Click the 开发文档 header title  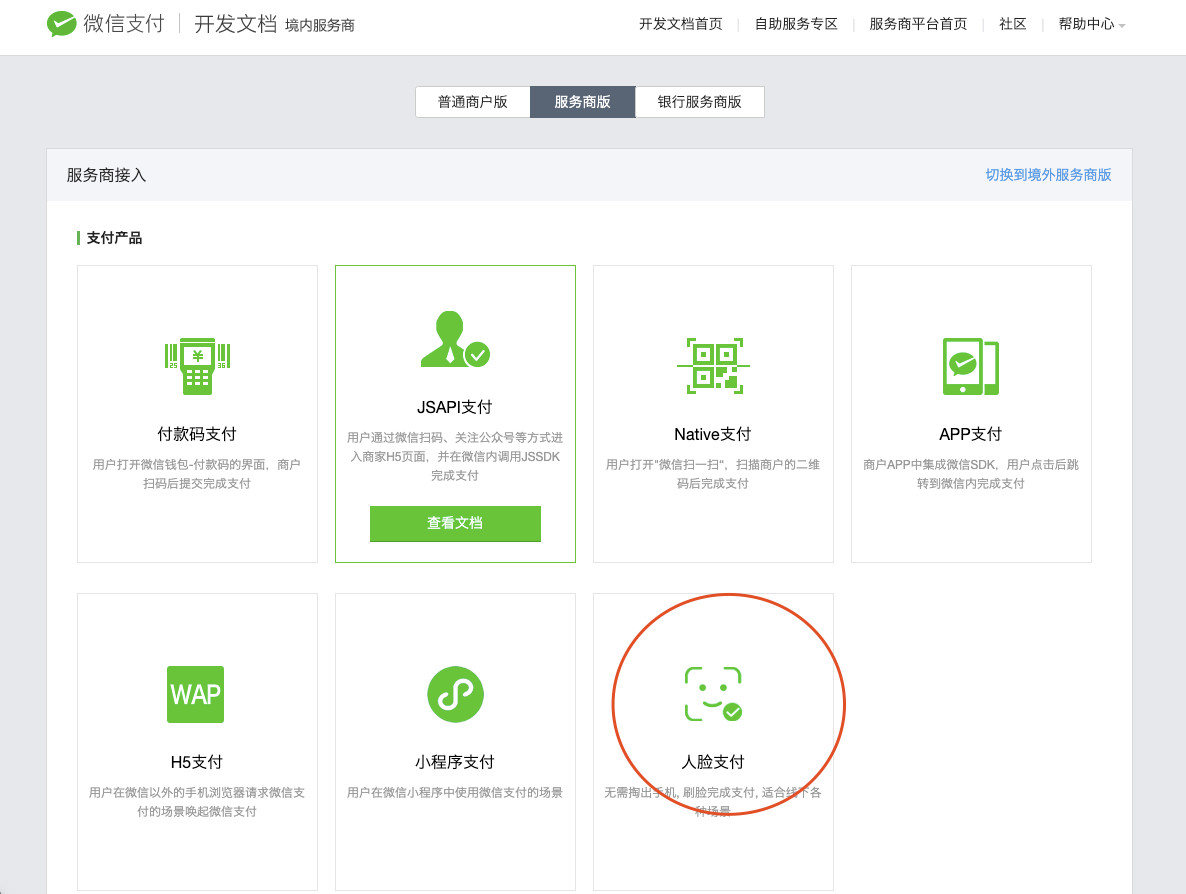pyautogui.click(x=235, y=23)
